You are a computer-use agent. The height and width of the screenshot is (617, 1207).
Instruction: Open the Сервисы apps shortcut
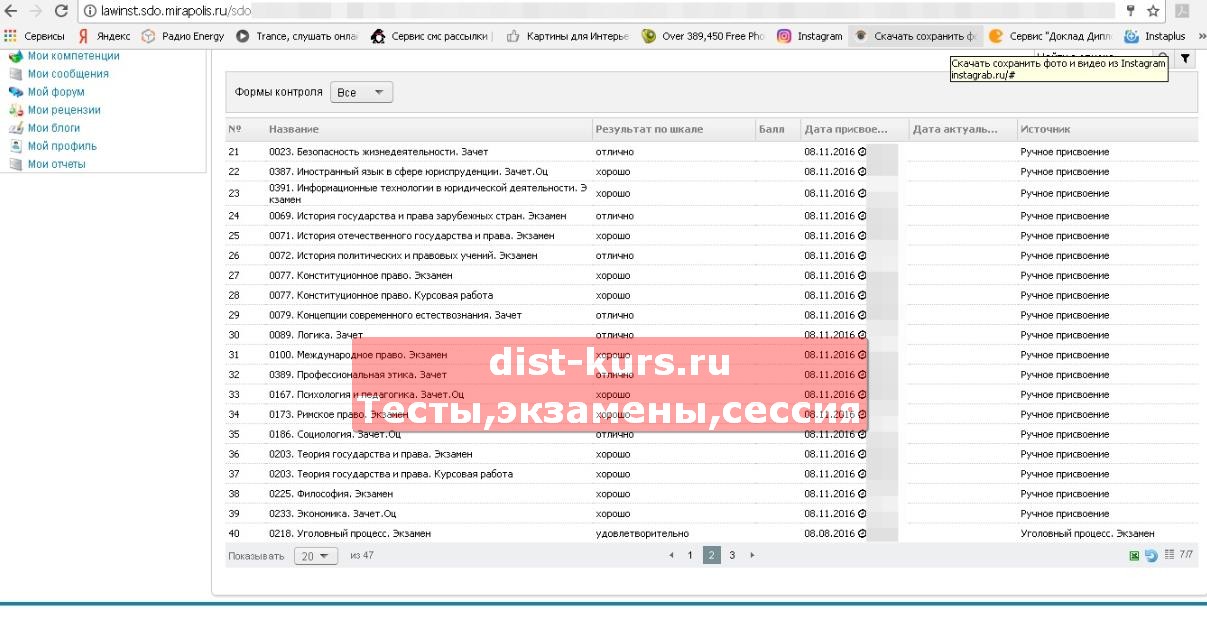point(34,36)
